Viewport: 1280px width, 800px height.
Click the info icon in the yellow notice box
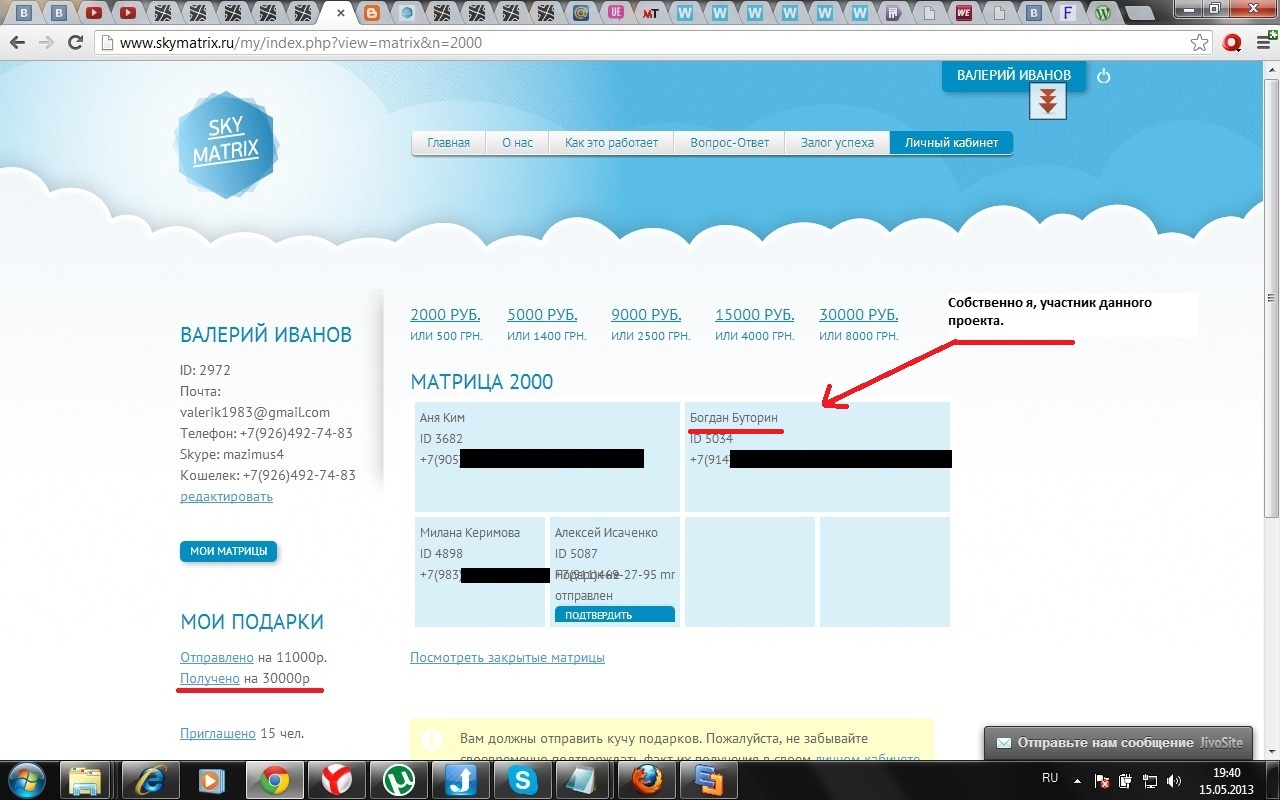click(x=432, y=740)
